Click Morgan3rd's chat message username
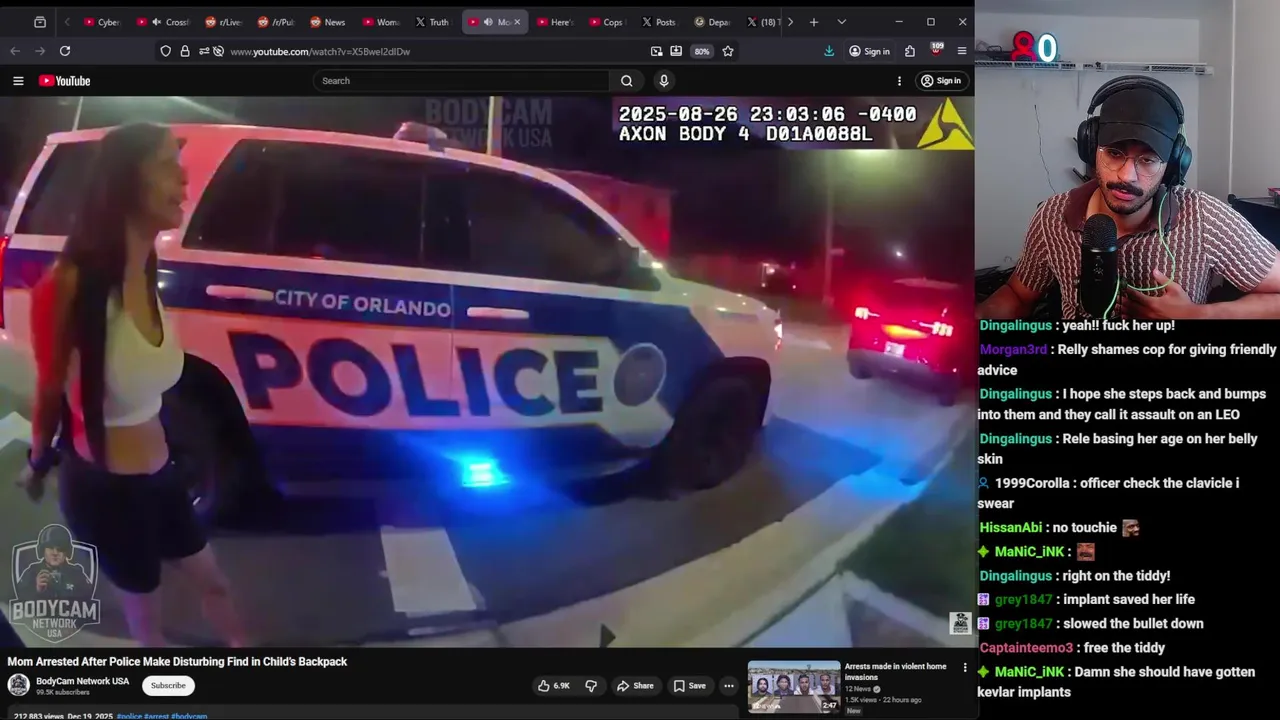1280x720 pixels. coord(1013,349)
